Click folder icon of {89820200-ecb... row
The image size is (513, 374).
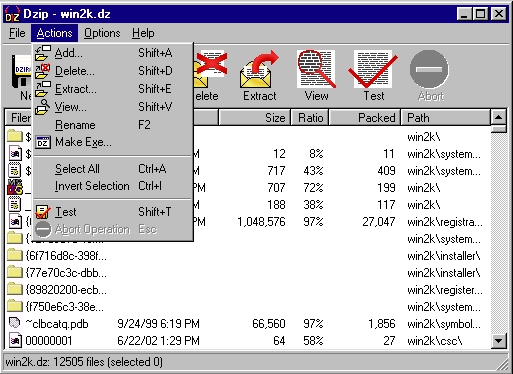[x=15, y=289]
